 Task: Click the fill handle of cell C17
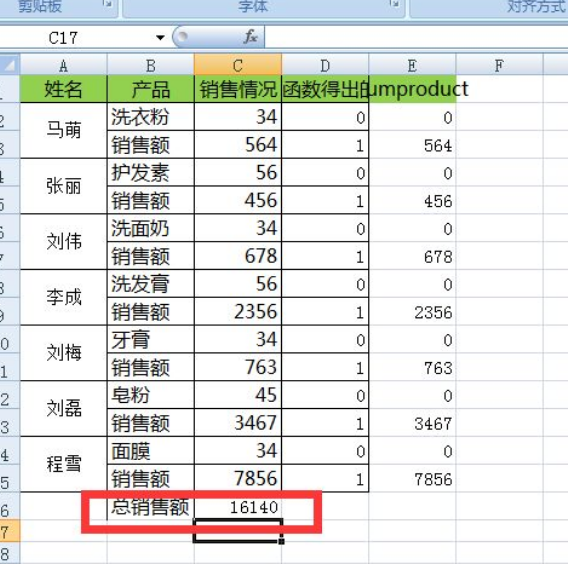coord(281,541)
